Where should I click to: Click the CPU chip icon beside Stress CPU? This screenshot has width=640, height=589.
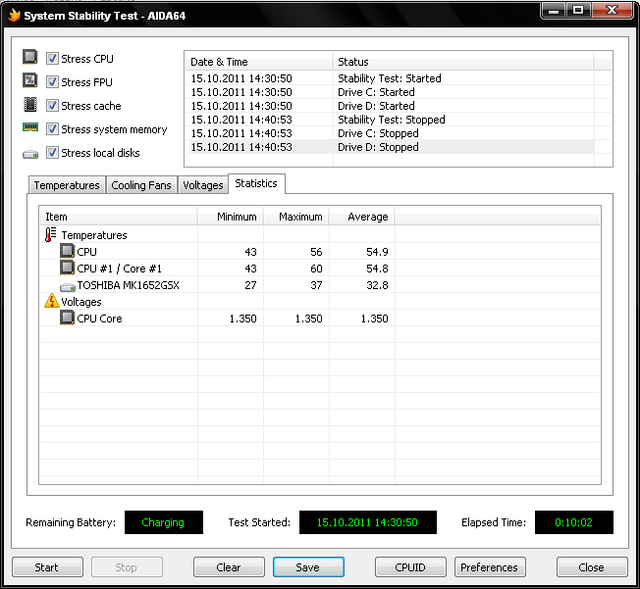point(30,58)
